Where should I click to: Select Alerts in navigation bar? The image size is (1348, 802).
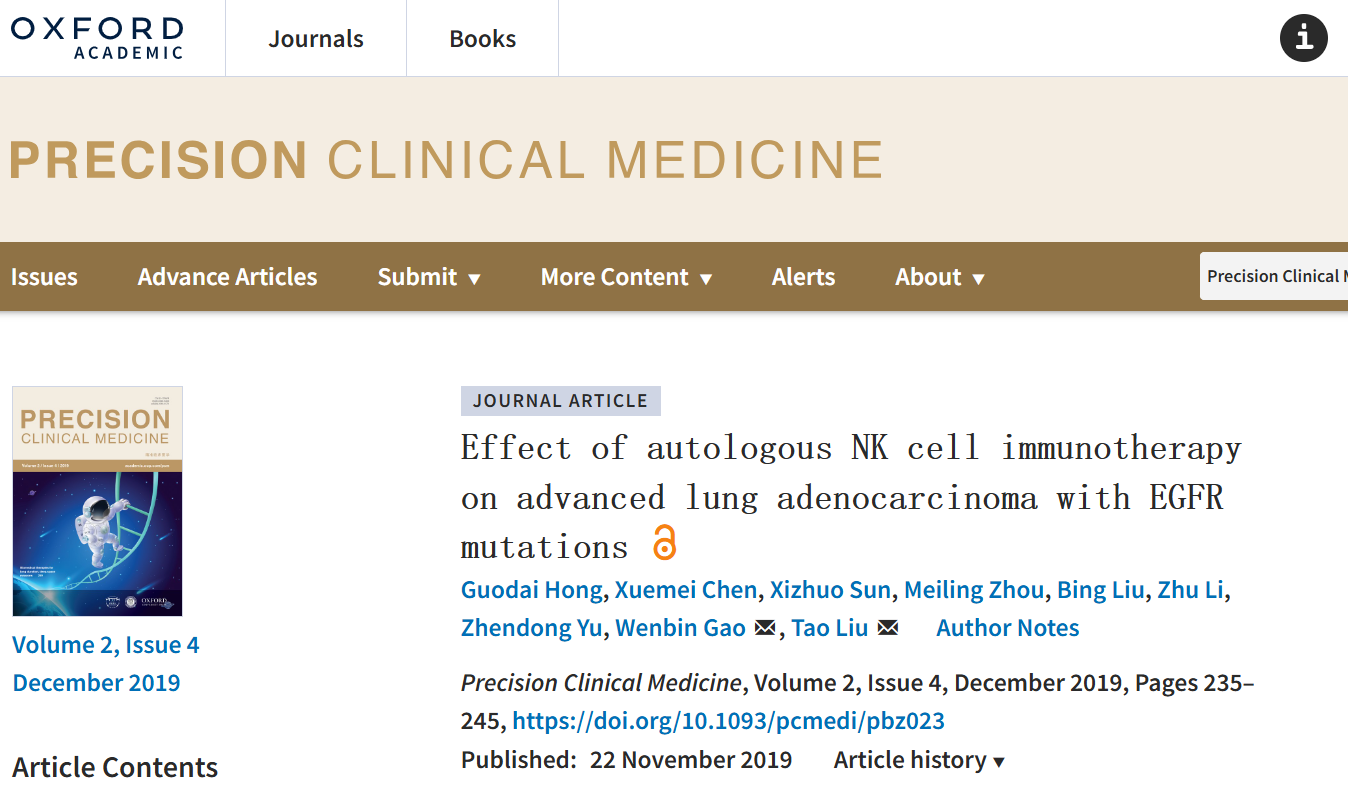803,277
